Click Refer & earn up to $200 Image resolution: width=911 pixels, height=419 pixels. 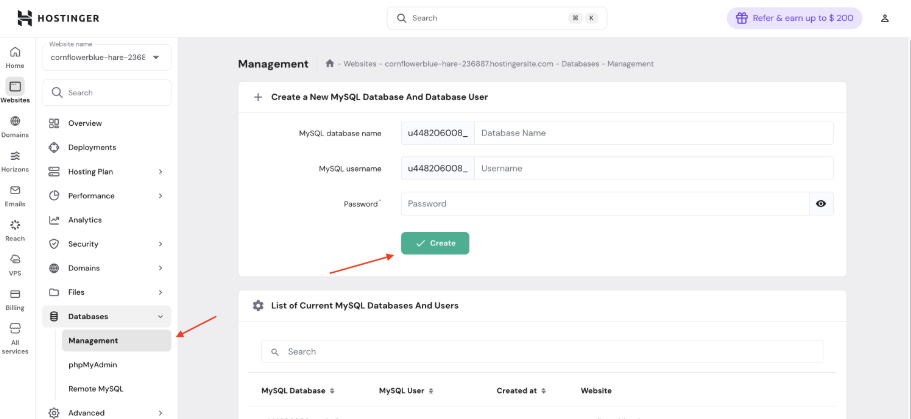point(794,18)
